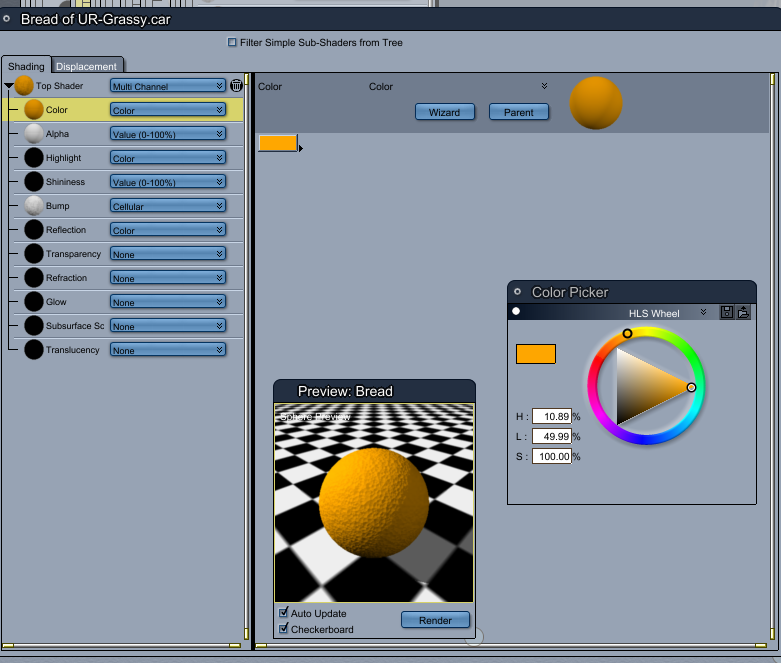Click the save icon in Color Picker
781x663 pixels.
[x=727, y=312]
